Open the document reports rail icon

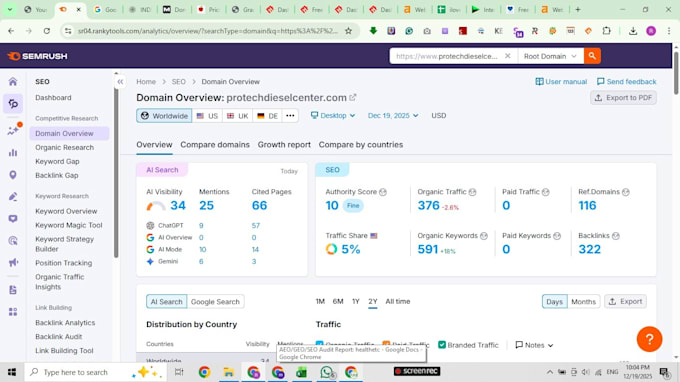click(13, 290)
